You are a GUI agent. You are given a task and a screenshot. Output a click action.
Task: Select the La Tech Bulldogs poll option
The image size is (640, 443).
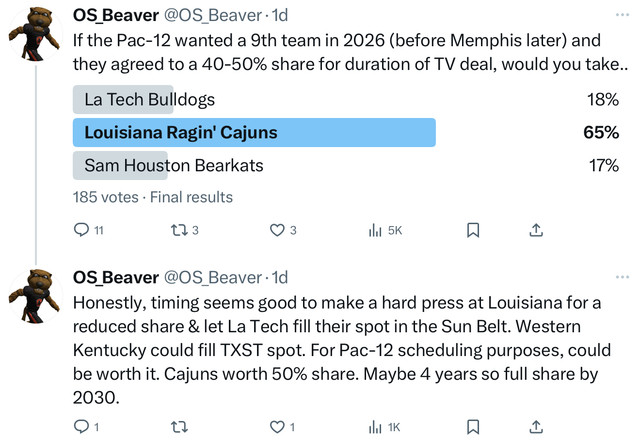pyautogui.click(x=149, y=100)
